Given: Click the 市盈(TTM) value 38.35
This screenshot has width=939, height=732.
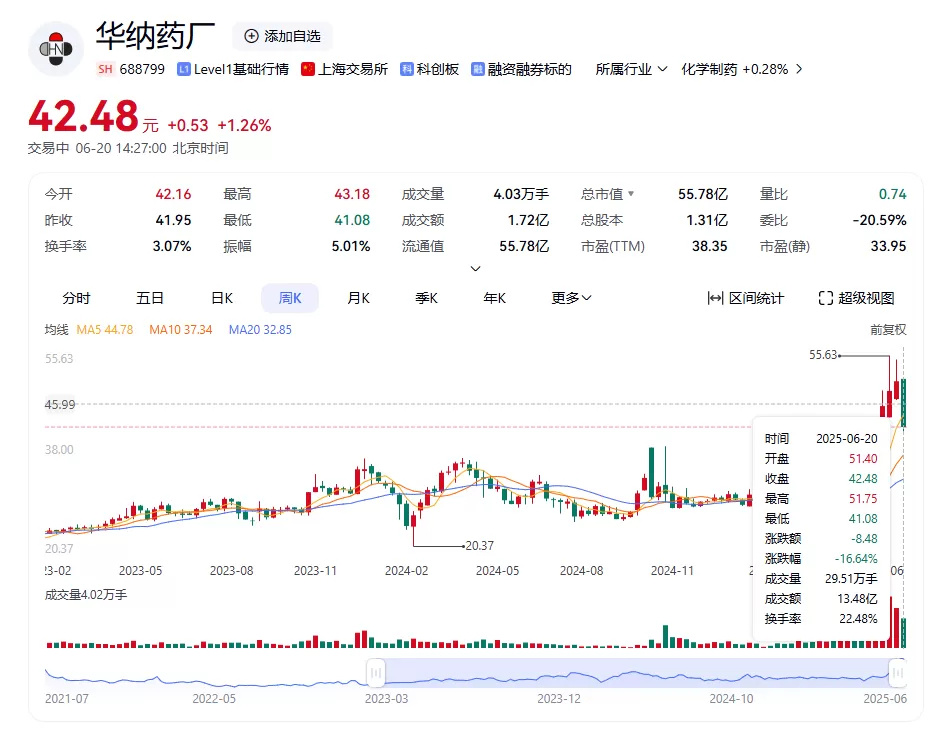Looking at the screenshot, I should click(710, 246).
